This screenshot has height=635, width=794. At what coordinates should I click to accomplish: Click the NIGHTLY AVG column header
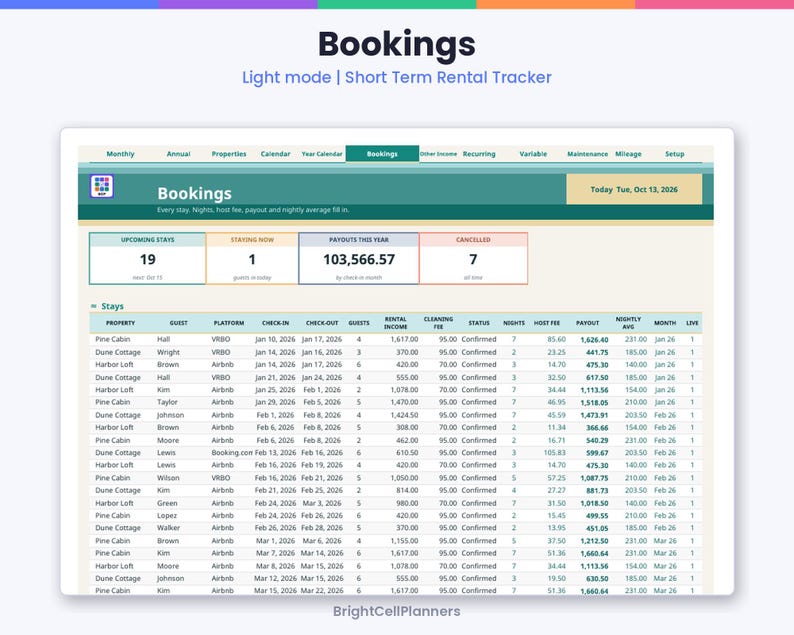click(628, 323)
